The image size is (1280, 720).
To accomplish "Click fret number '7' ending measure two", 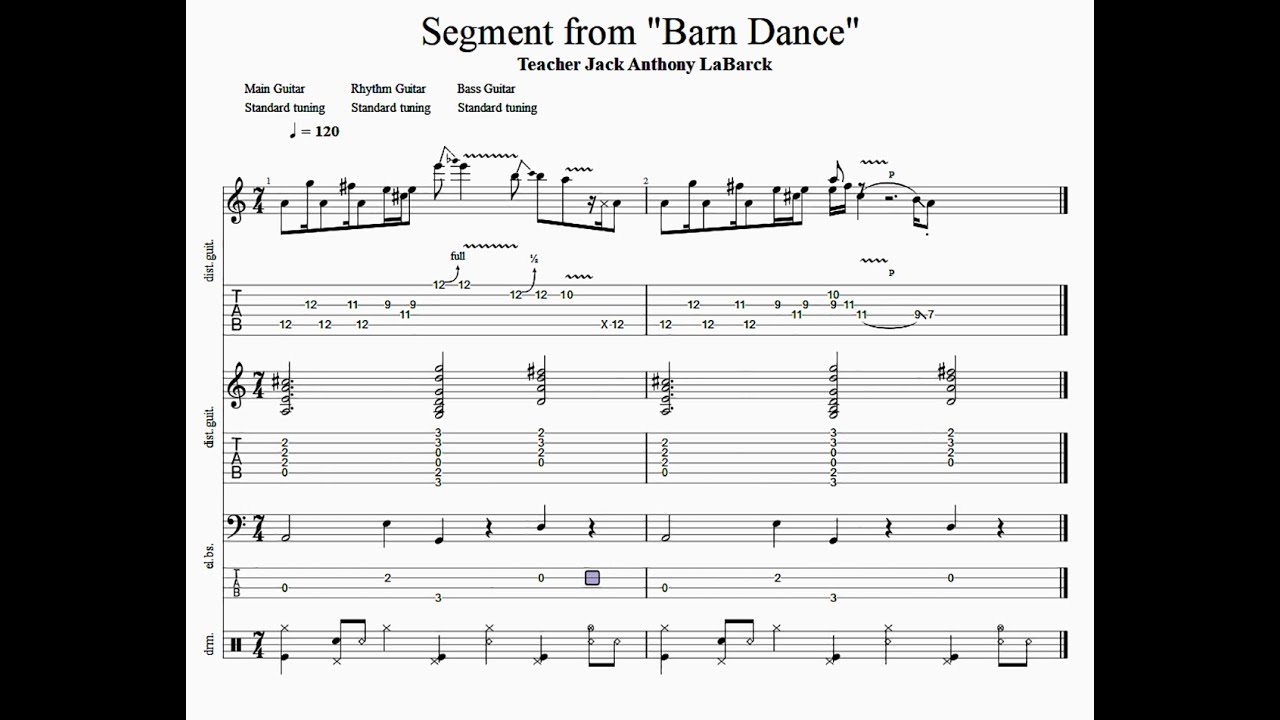I will [x=930, y=314].
